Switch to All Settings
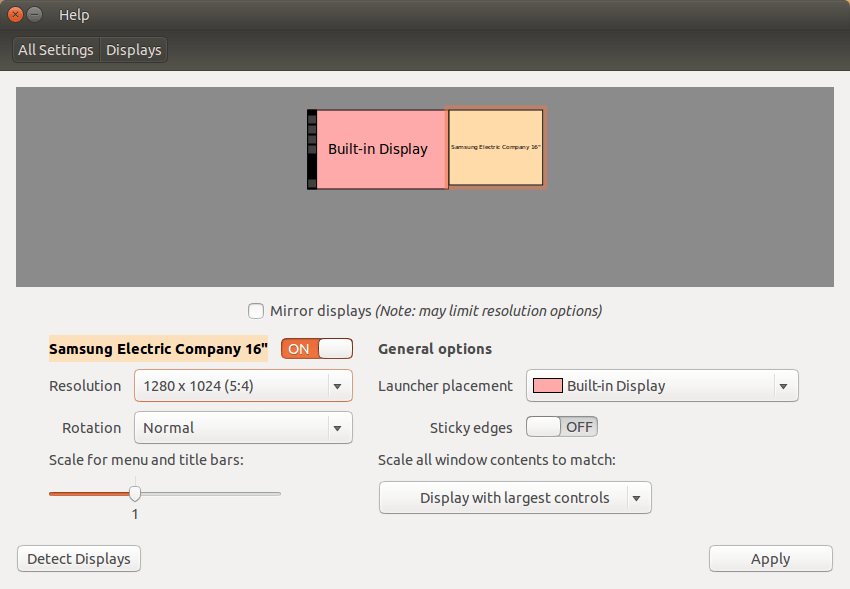The height and width of the screenshot is (589, 850). point(55,49)
